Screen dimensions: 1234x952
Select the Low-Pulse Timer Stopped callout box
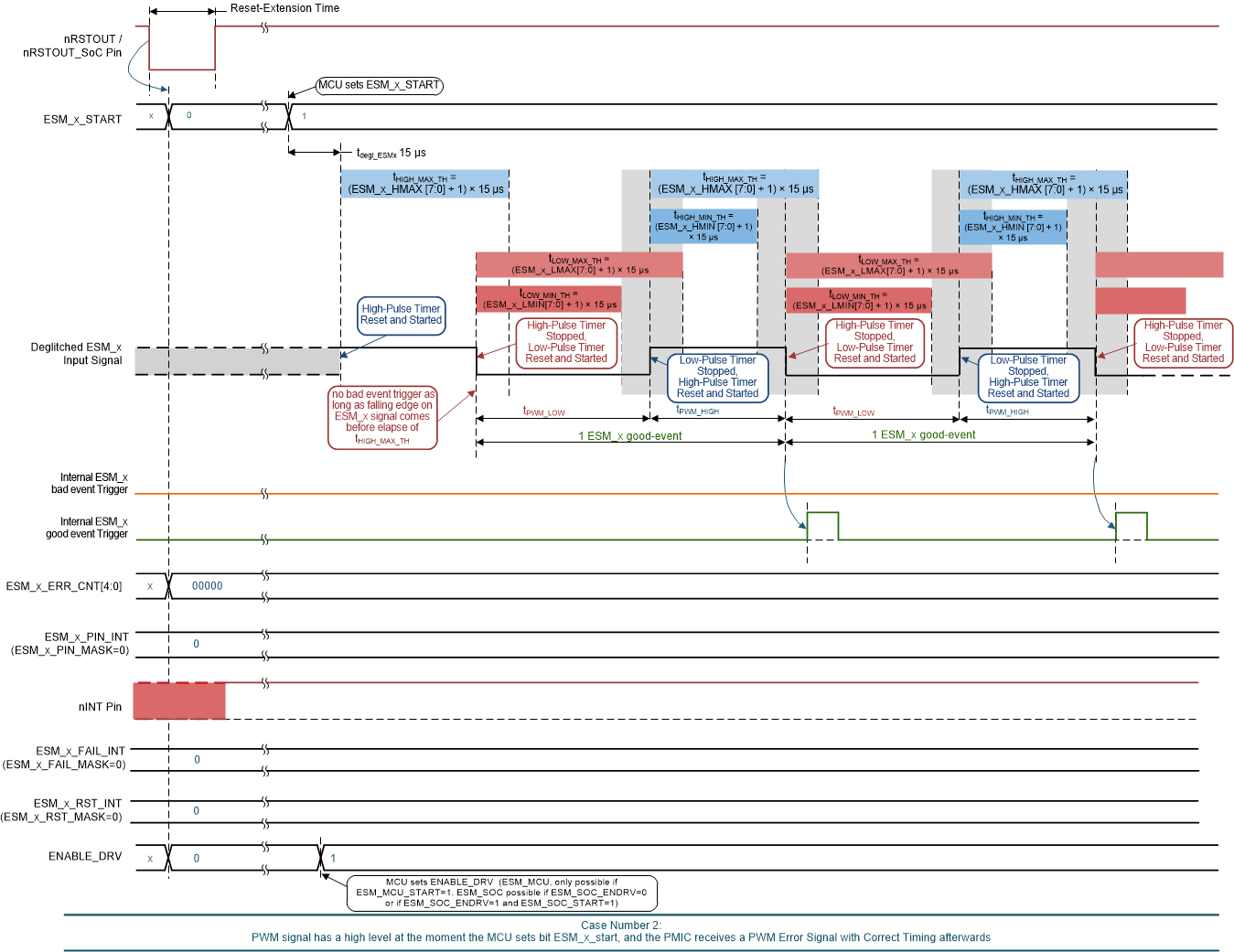pyautogui.click(x=717, y=376)
